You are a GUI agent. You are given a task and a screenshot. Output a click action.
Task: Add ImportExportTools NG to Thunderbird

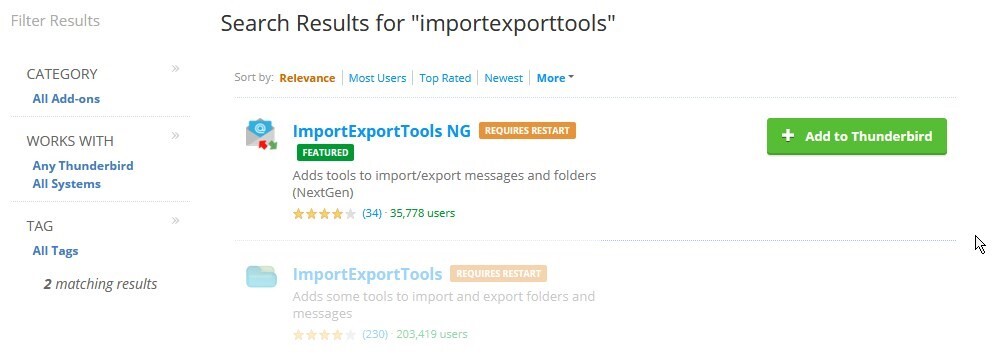coord(857,136)
